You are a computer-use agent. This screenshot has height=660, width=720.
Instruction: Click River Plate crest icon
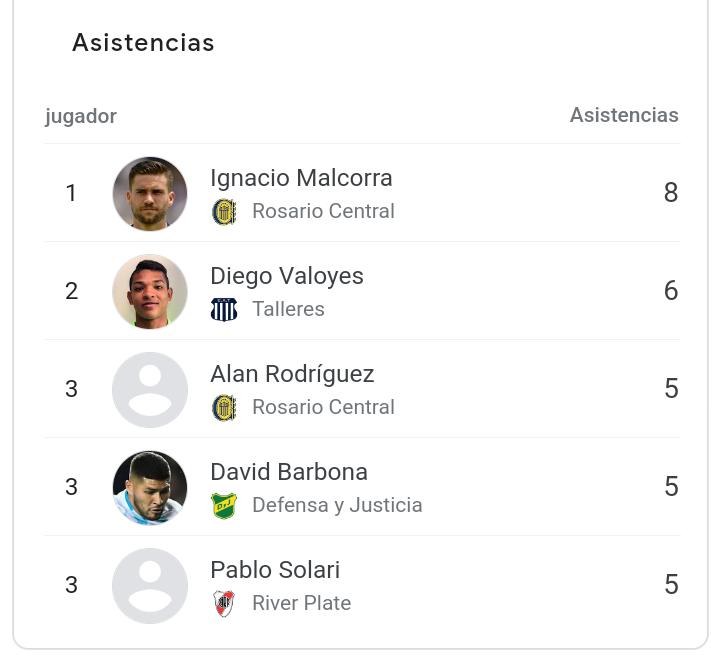click(x=224, y=604)
